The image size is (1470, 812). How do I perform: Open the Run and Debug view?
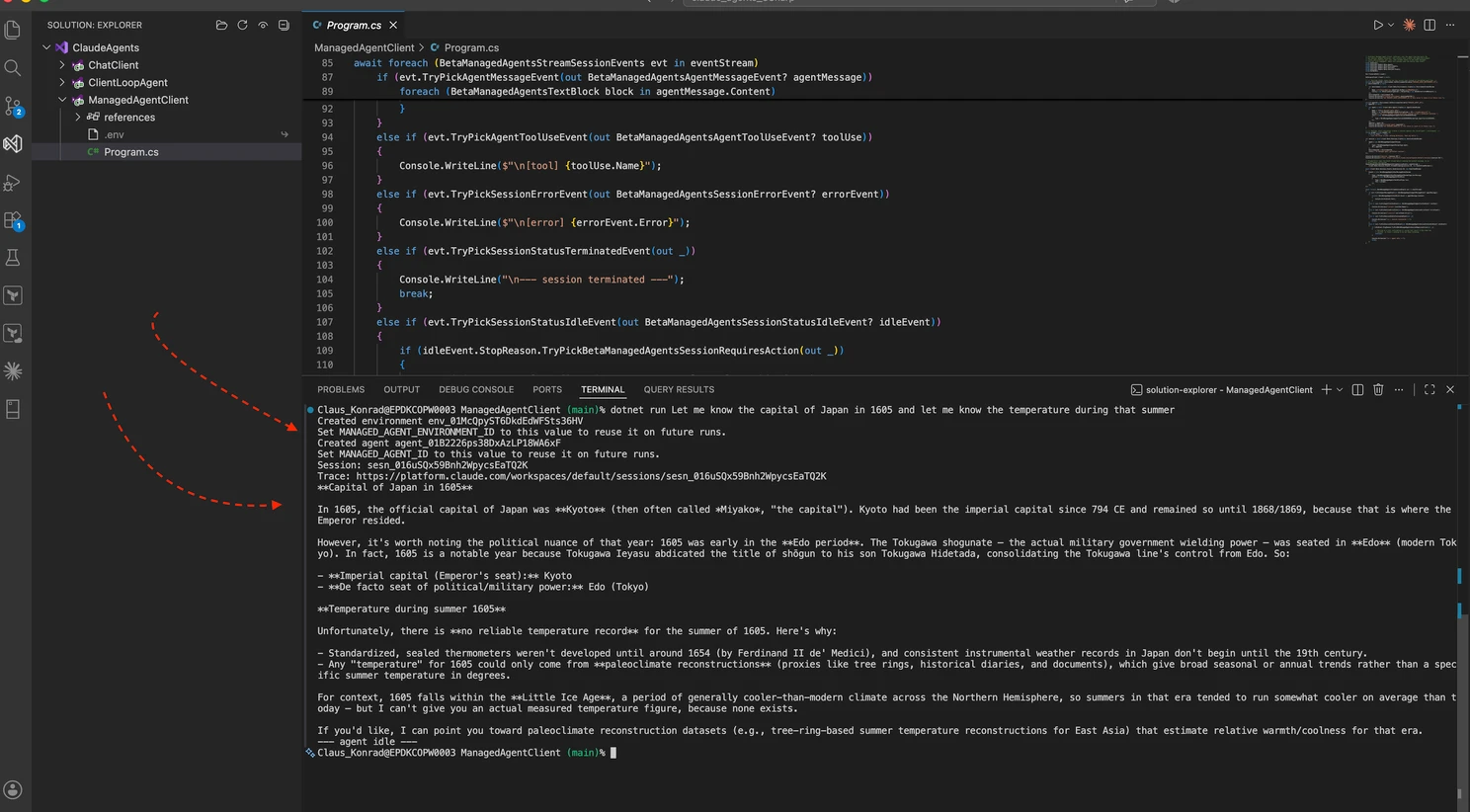pos(13,183)
